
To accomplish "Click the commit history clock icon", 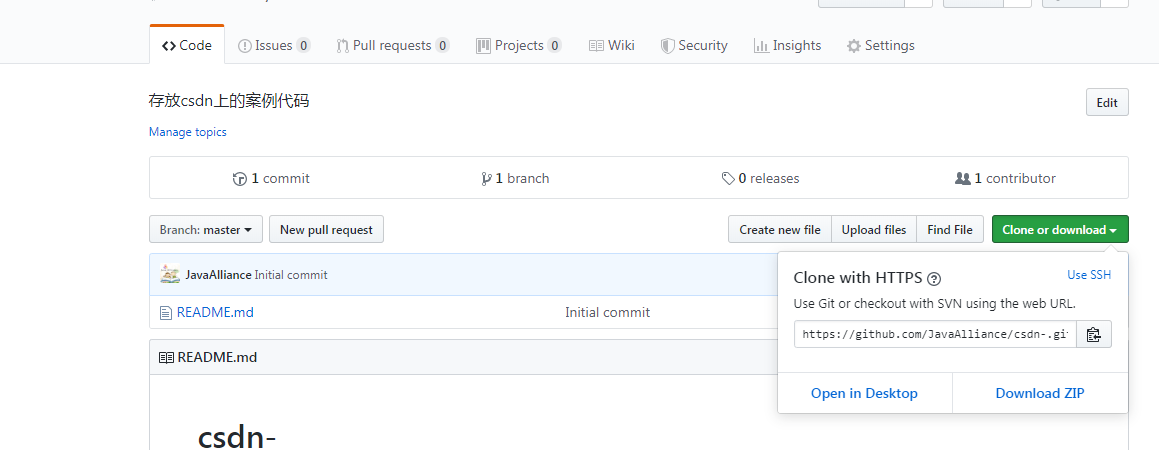I will tap(239, 179).
